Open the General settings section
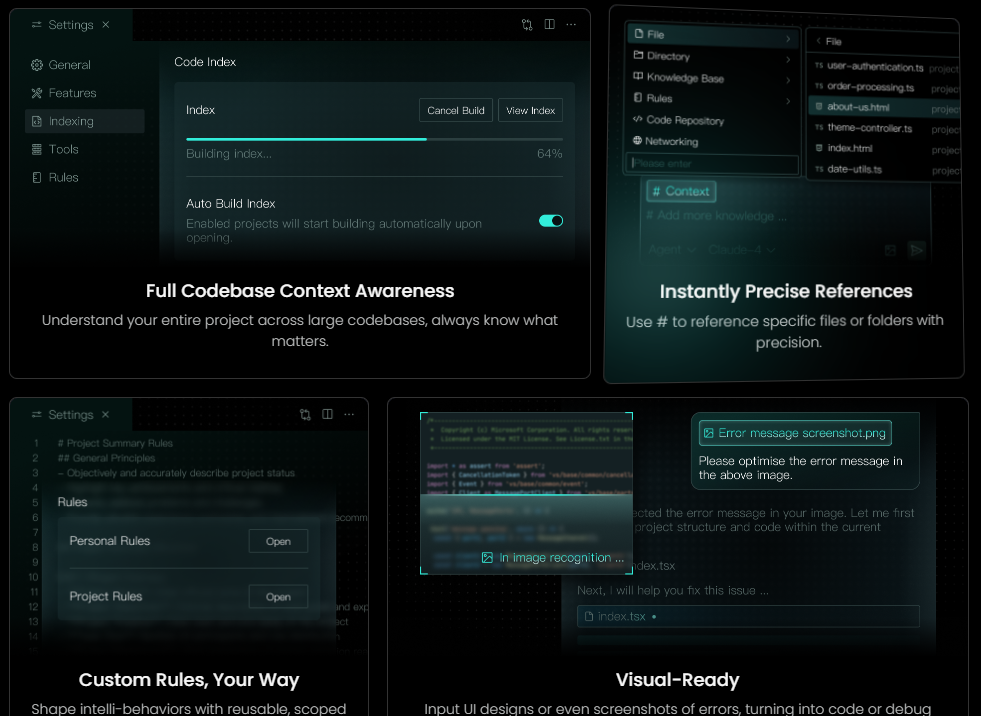Screen dimensions: 981x716 [x=69, y=65]
